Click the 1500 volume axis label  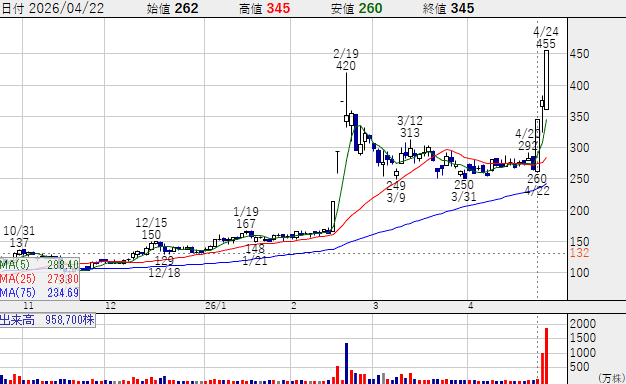pos(582,338)
